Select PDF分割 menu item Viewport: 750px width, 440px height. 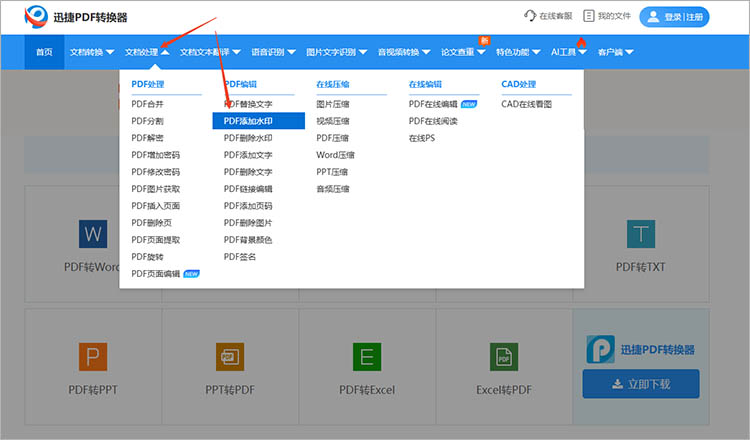pyautogui.click(x=147, y=121)
